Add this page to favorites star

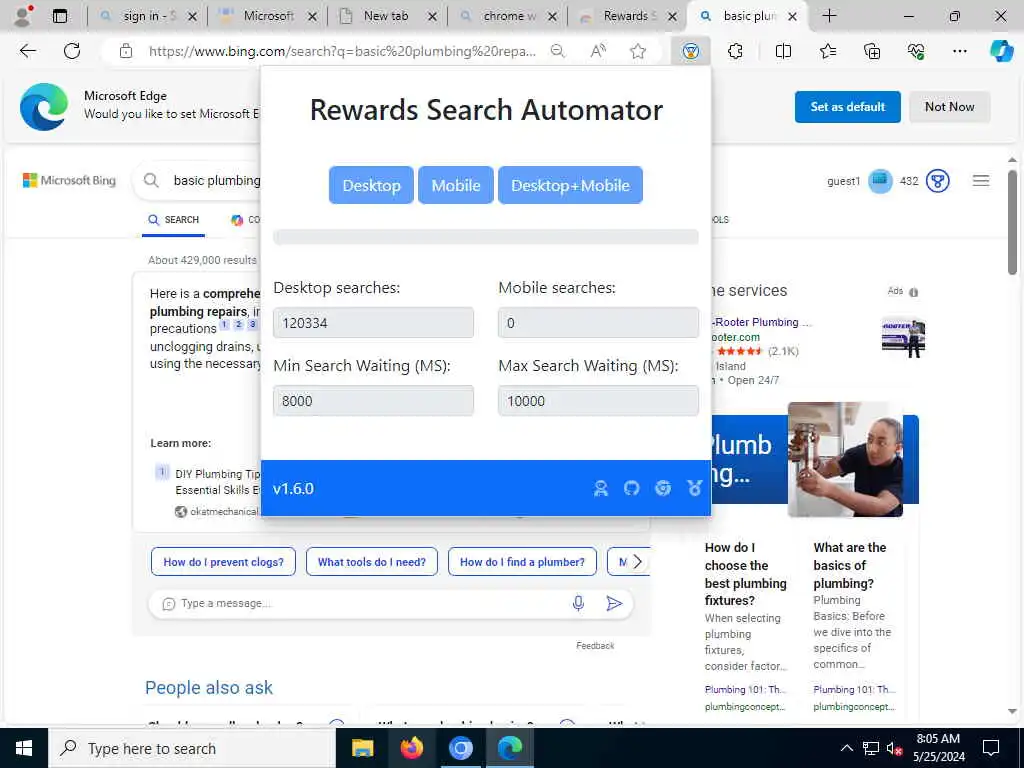[x=638, y=51]
